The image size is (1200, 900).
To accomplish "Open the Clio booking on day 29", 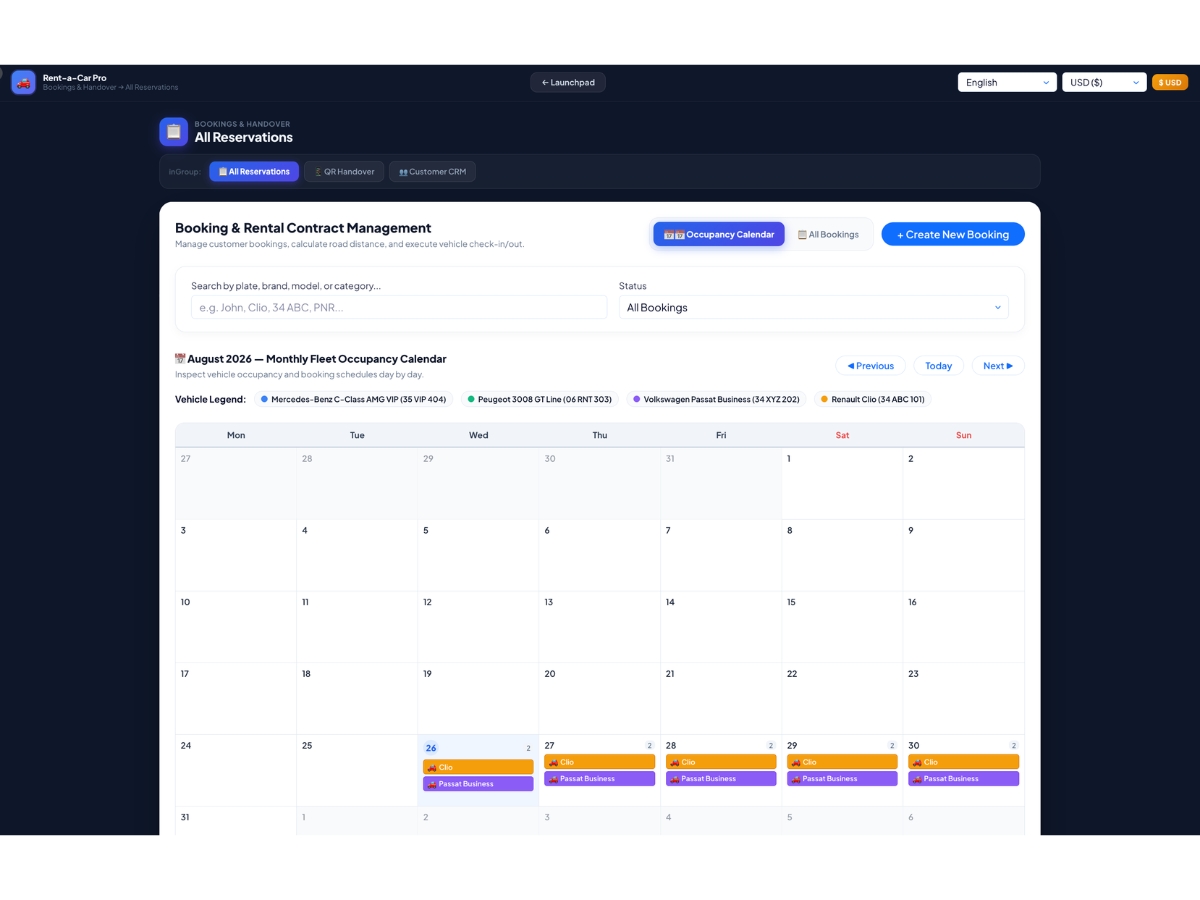I will click(x=842, y=762).
